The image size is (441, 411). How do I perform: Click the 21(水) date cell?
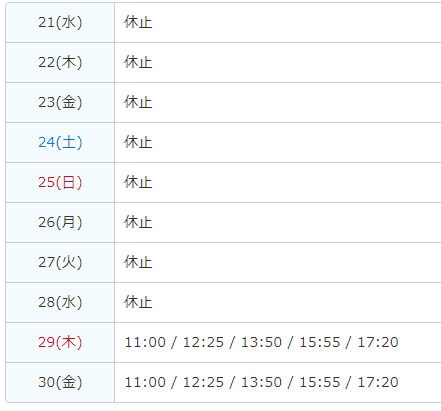click(x=60, y=23)
